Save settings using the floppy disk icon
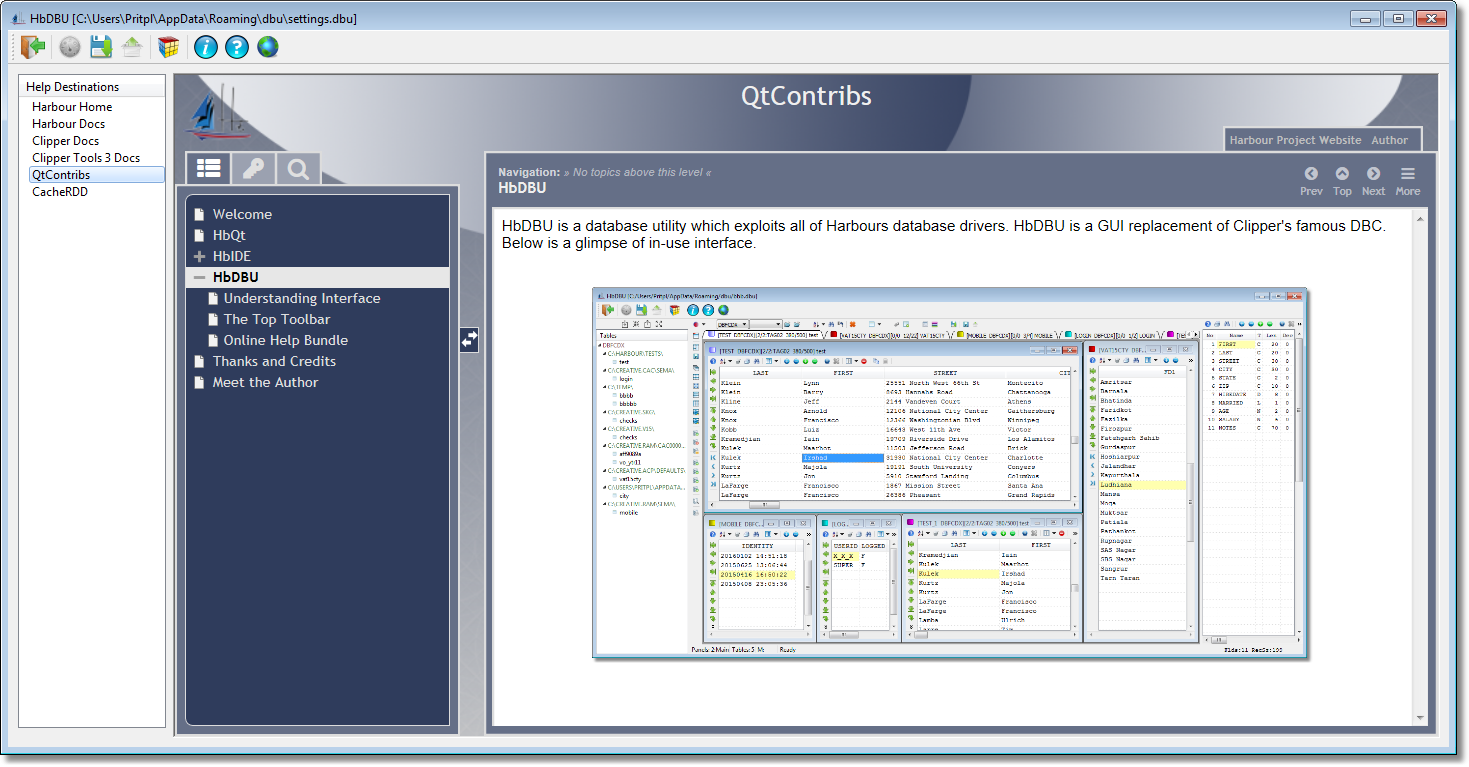The width and height of the screenshot is (1469, 767). coord(100,46)
